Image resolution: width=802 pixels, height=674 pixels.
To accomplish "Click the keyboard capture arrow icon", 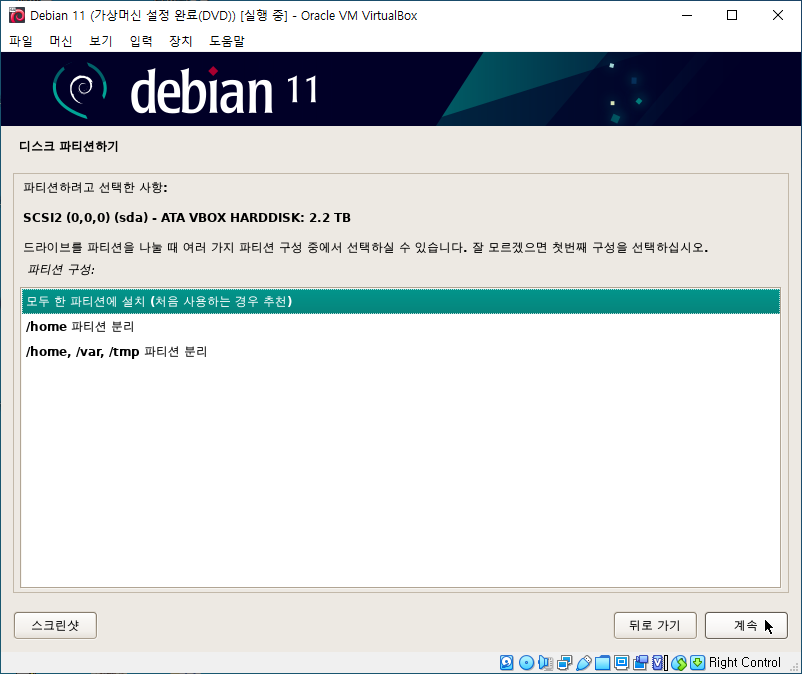I will 698,662.
